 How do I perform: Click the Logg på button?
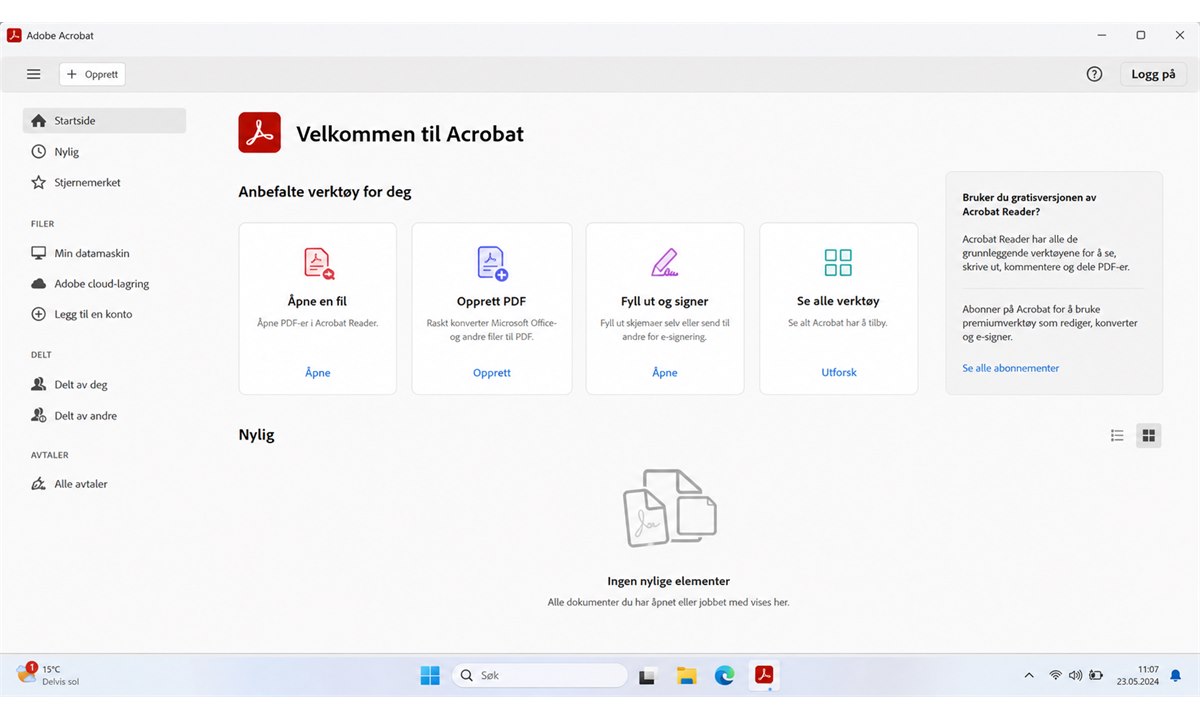1153,74
